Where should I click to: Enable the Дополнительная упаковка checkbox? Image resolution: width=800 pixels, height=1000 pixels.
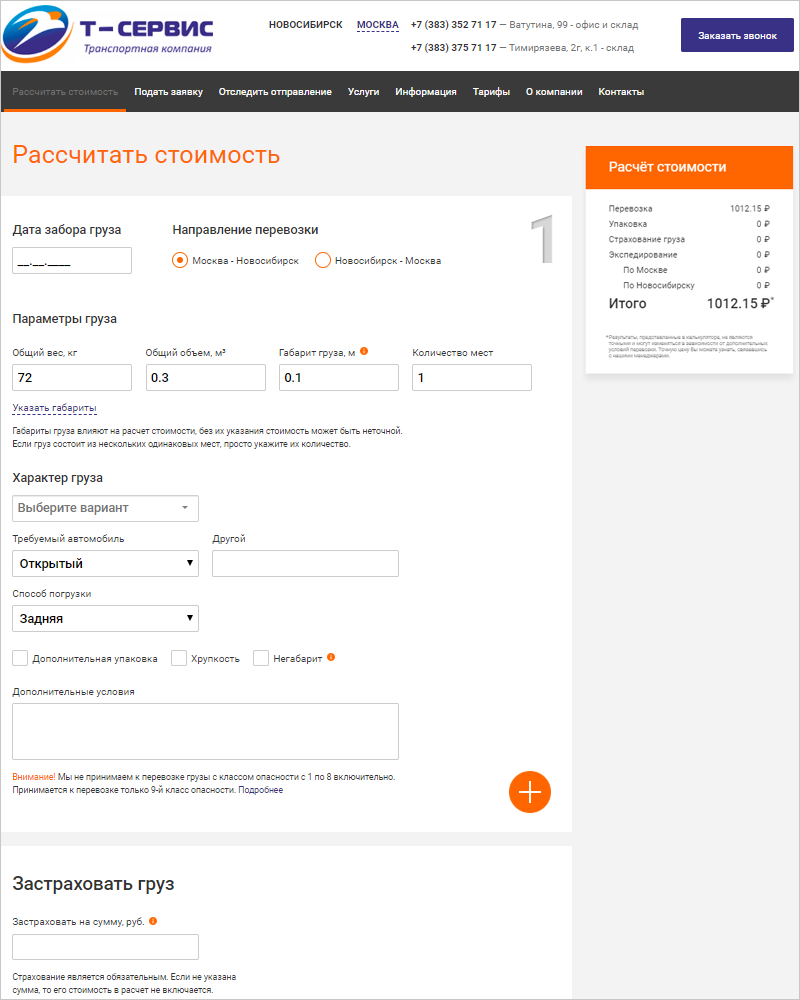pos(20,658)
